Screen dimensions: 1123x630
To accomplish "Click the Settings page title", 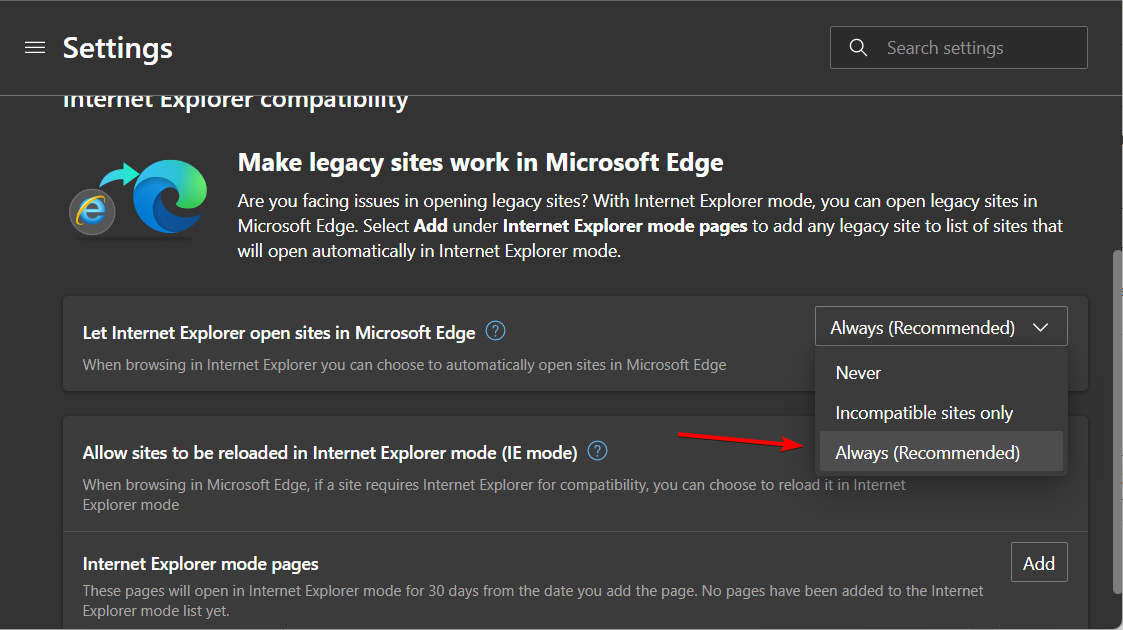I will coord(117,48).
